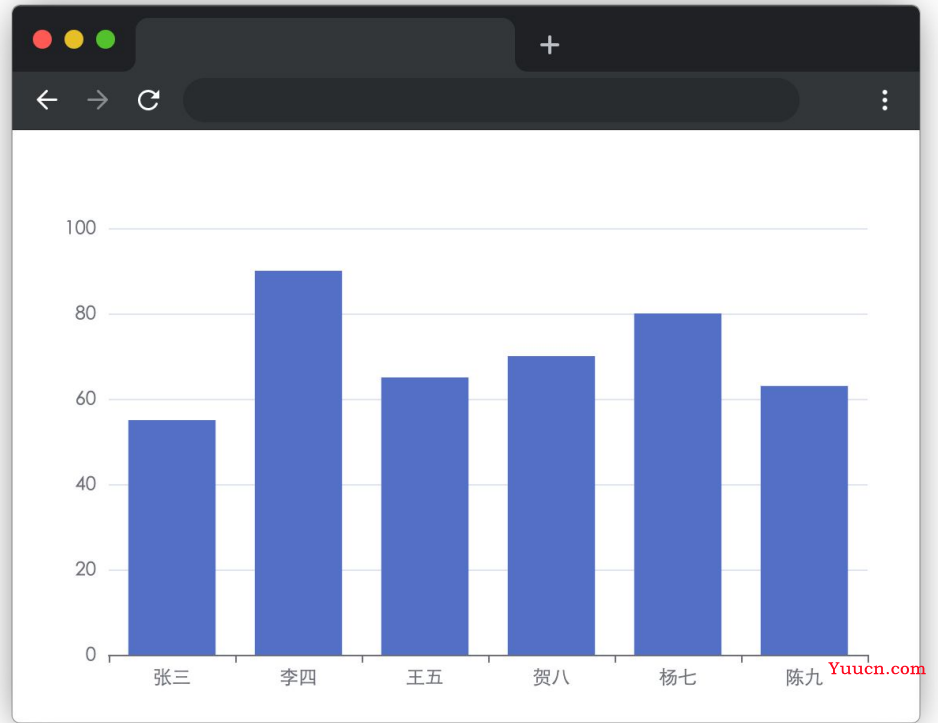This screenshot has height=723, width=938.
Task: Click the bar for 陈九
Action: pos(804,520)
